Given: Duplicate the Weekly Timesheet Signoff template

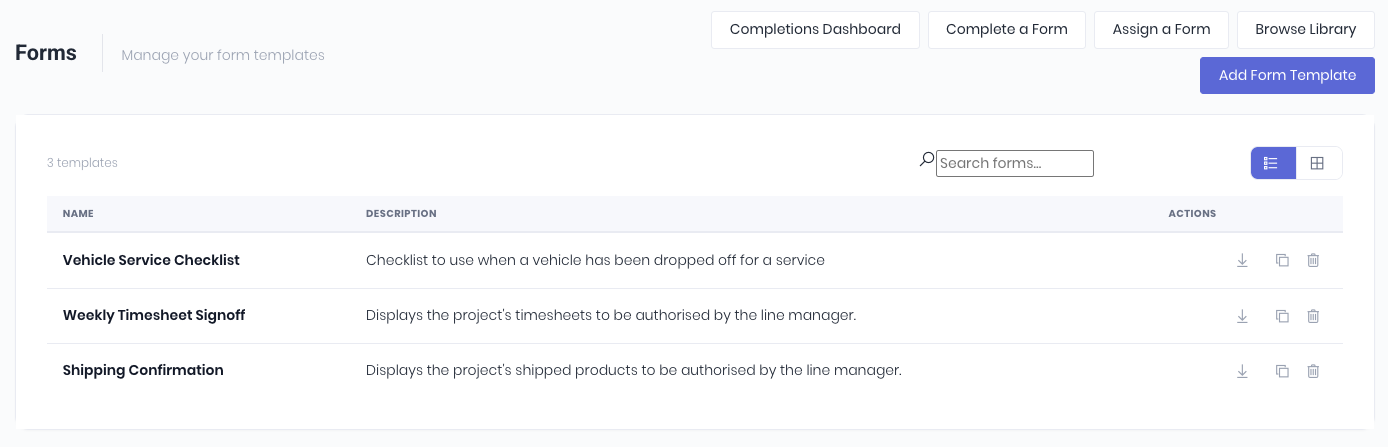Looking at the screenshot, I should point(1282,316).
